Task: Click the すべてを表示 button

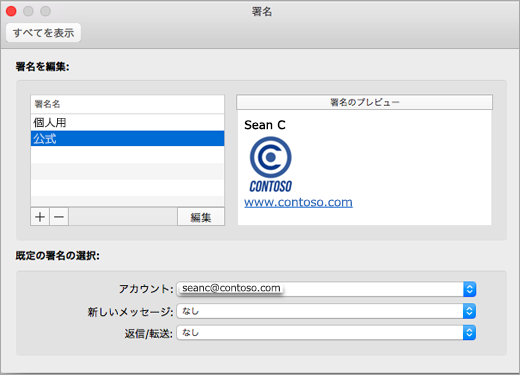Action: point(43,33)
